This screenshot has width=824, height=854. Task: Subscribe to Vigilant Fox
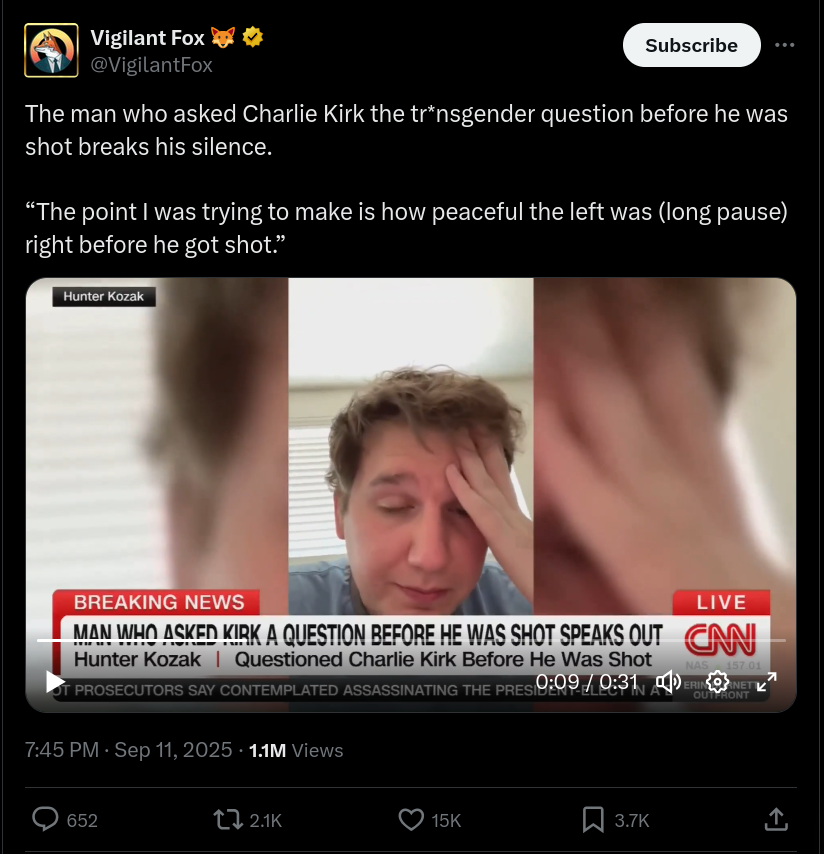click(691, 45)
